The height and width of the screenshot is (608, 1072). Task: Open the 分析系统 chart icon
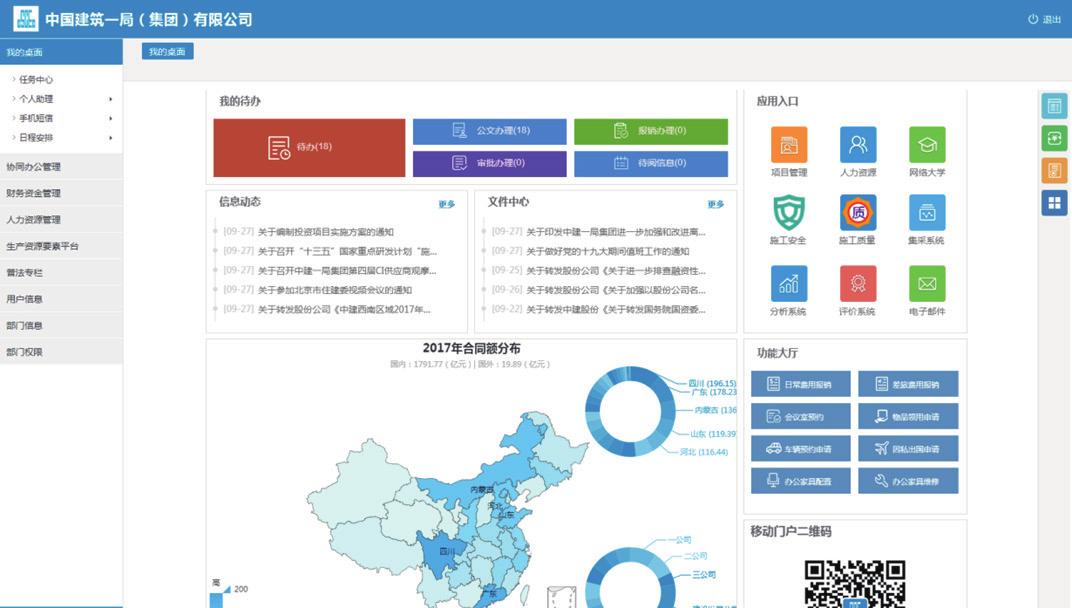[x=789, y=284]
